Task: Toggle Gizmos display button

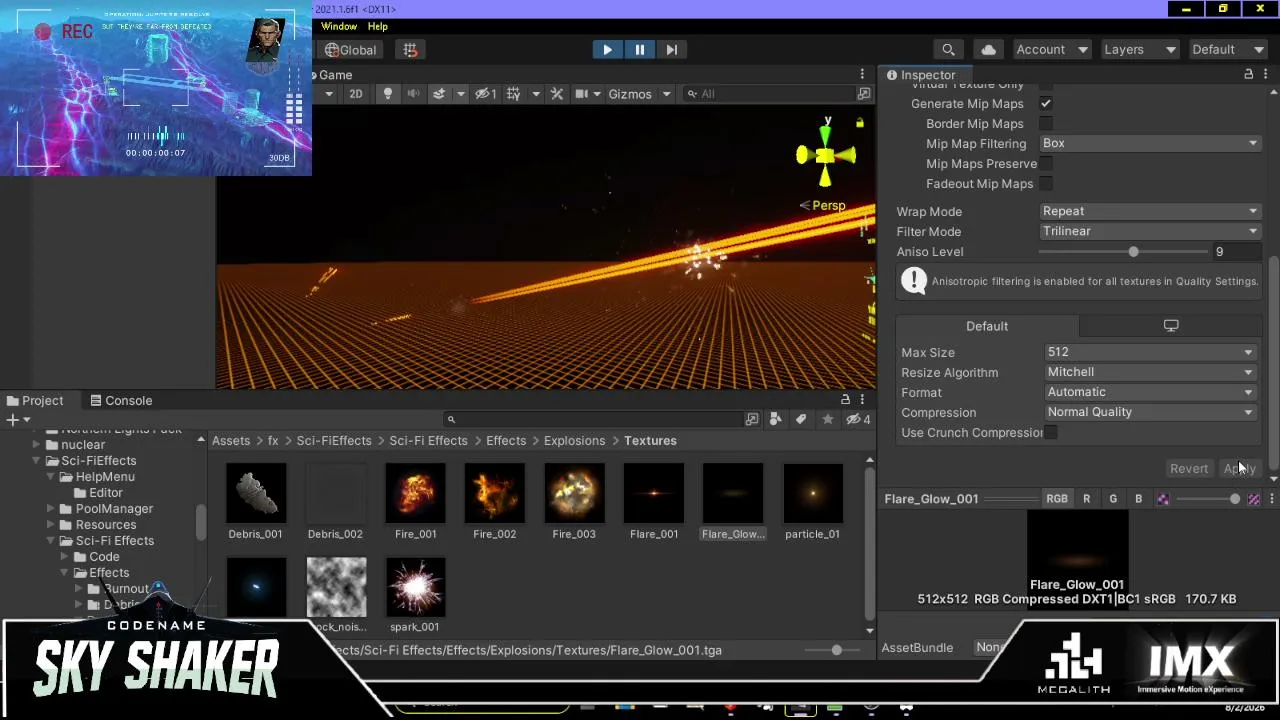Action: pyautogui.click(x=629, y=94)
